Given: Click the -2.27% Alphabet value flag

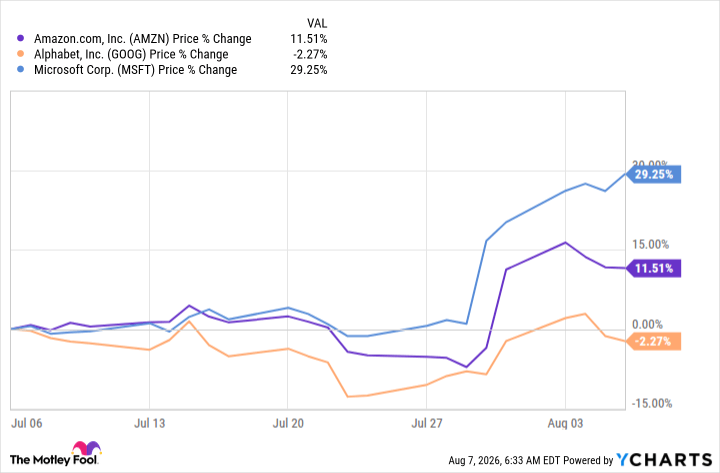Looking at the screenshot, I should click(653, 342).
